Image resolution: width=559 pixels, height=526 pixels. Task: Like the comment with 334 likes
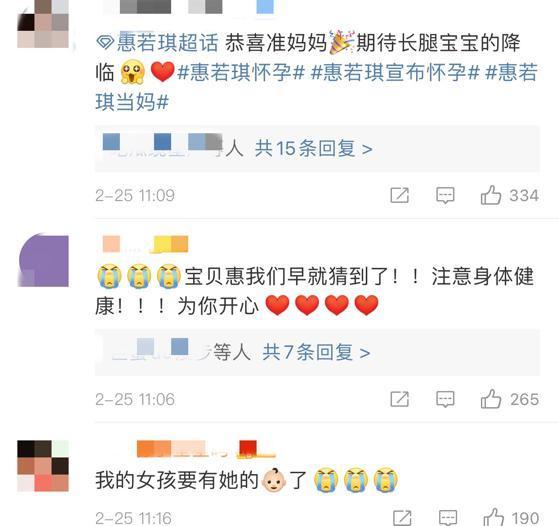[491, 195]
